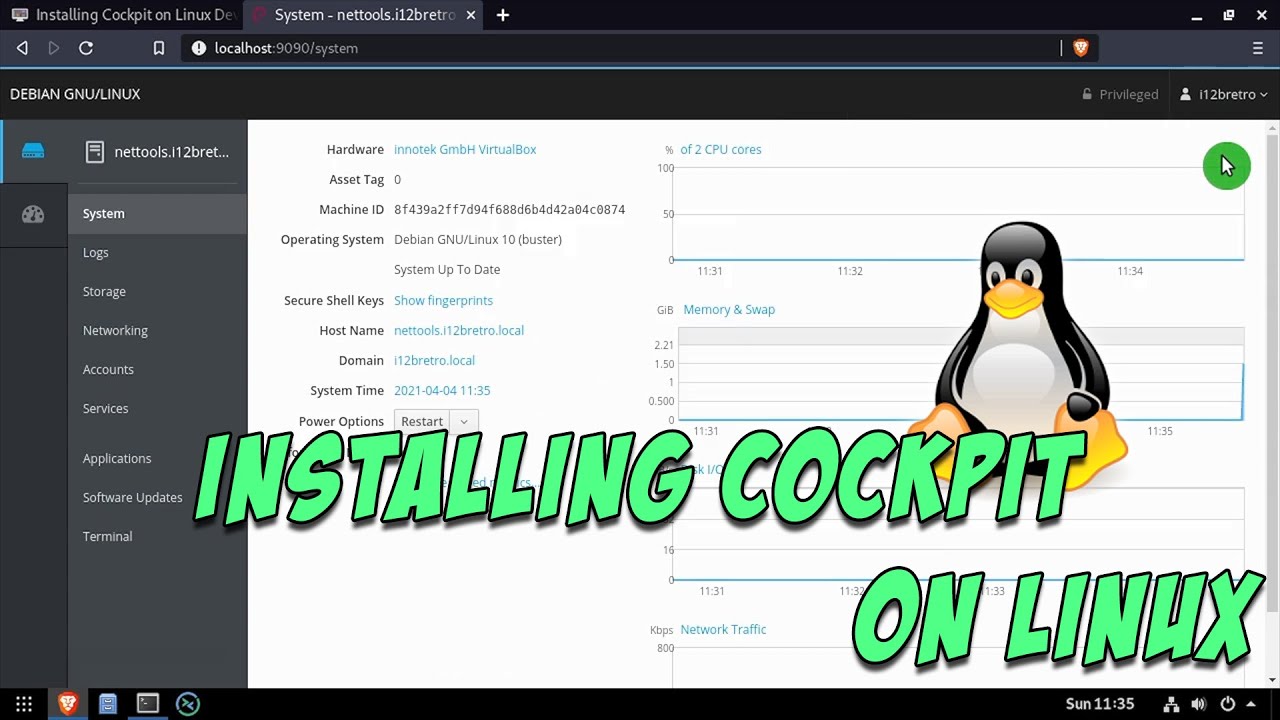Open the Storage sidebar item
Image resolution: width=1280 pixels, height=720 pixels.
click(x=157, y=291)
